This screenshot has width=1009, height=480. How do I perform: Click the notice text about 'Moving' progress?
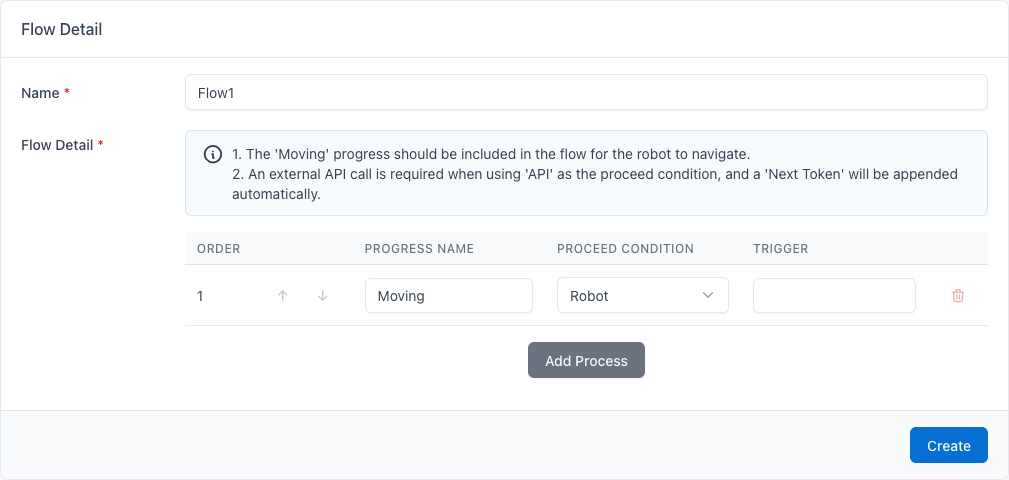coord(490,154)
